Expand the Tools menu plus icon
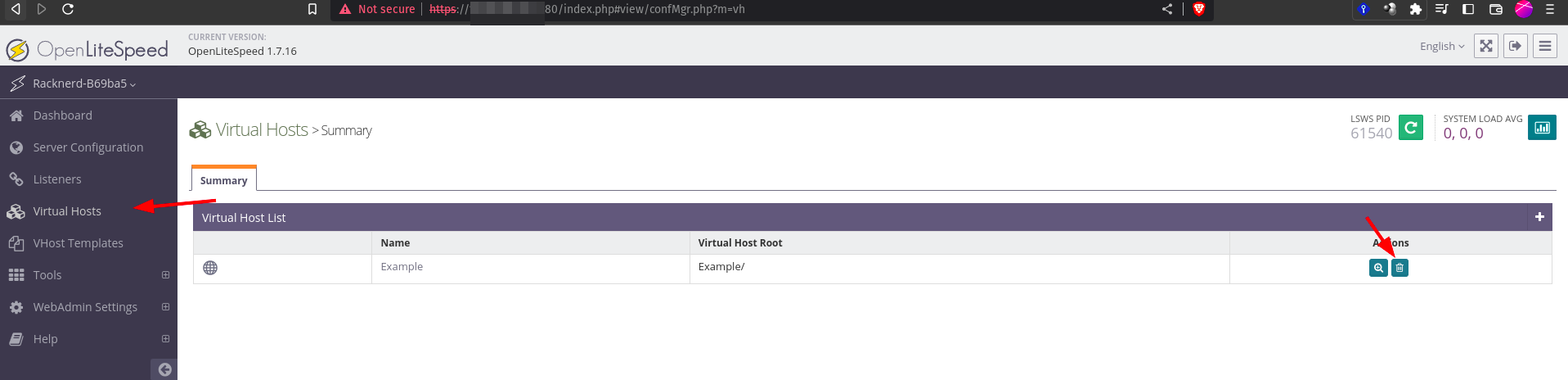Screen dimensions: 1568x380 click(x=165, y=275)
